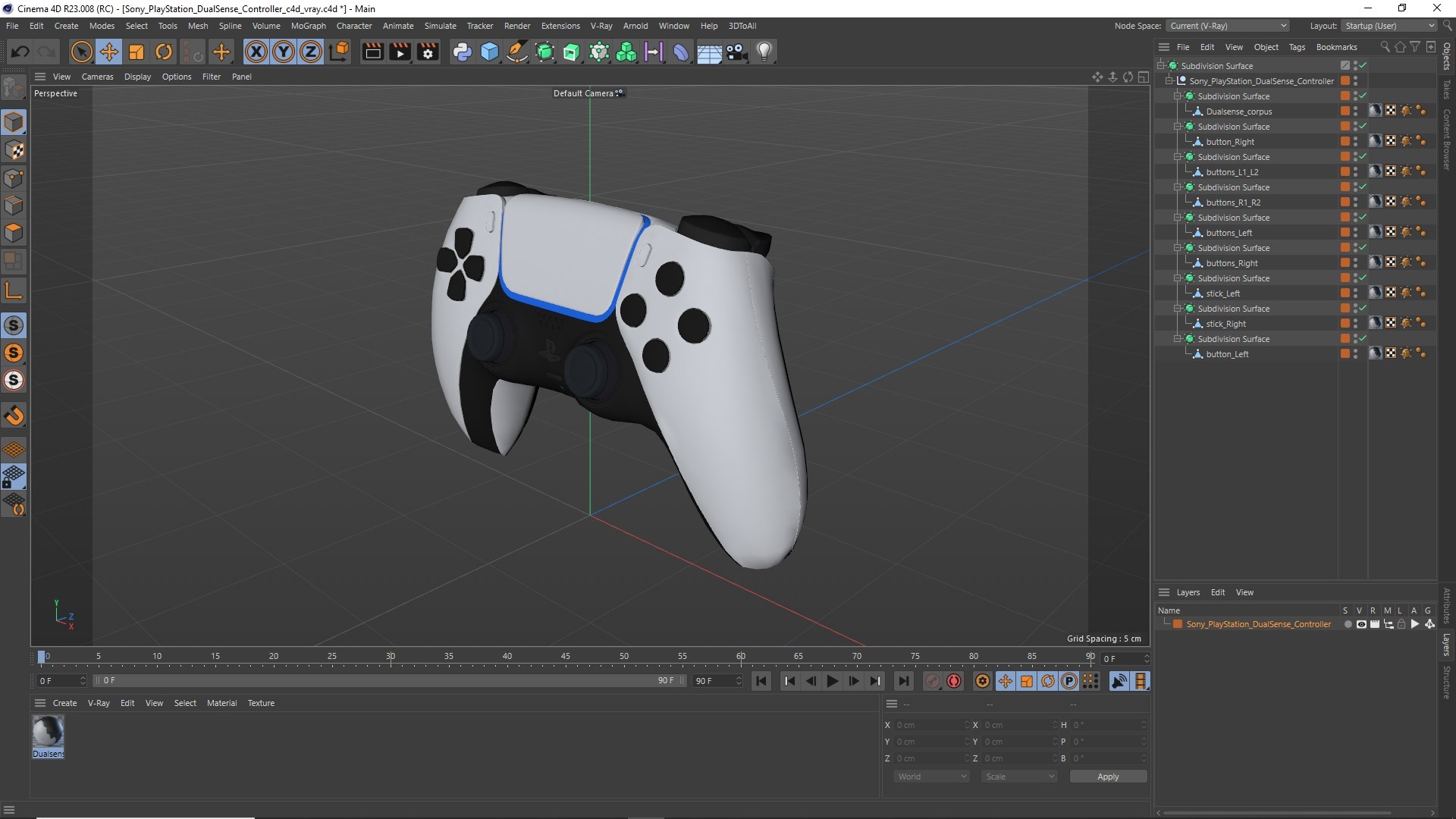
Task: Open the material manager Texture menu
Action: pyautogui.click(x=261, y=703)
